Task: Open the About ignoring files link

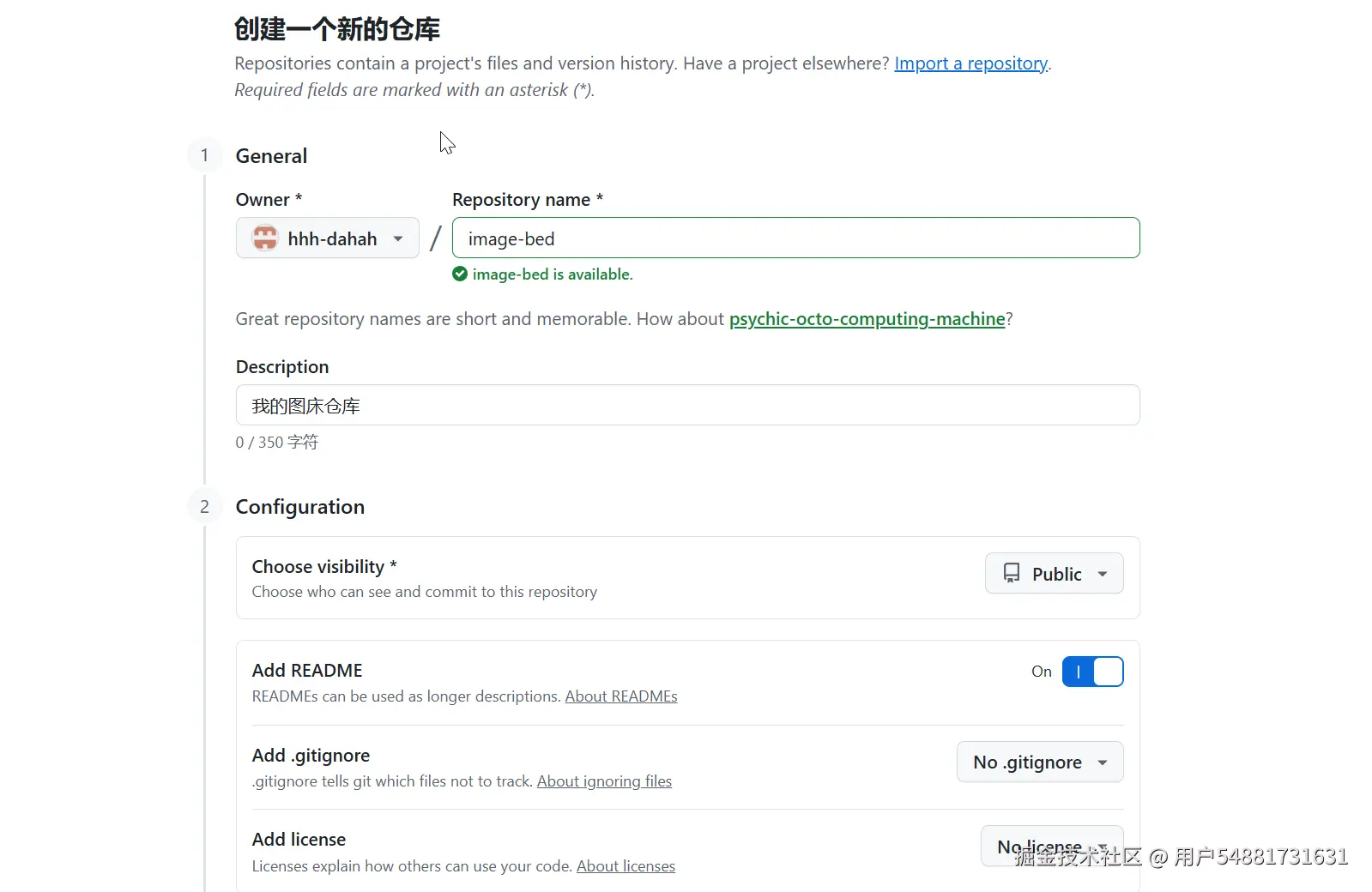Action: click(x=604, y=781)
